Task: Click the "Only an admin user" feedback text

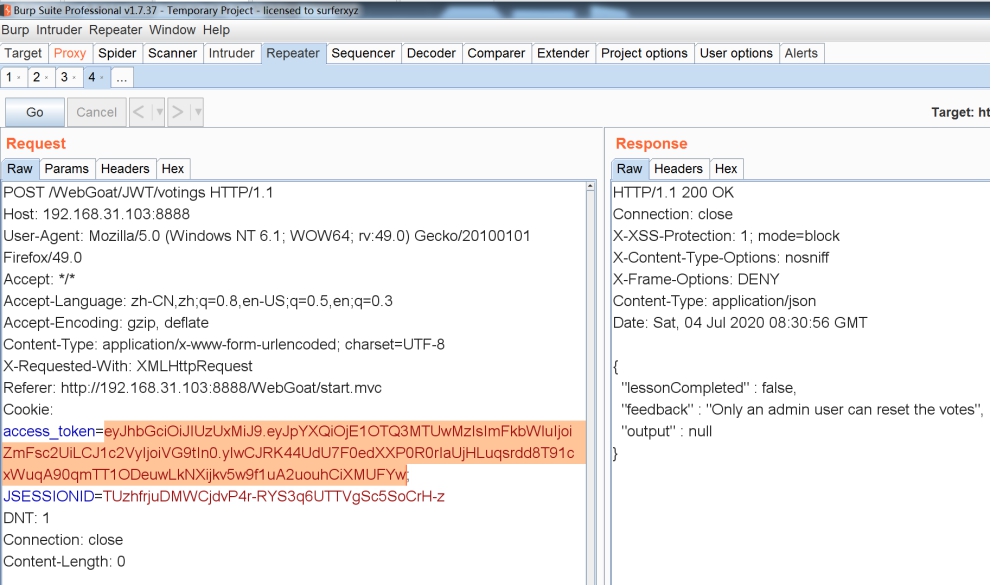Action: click(844, 409)
